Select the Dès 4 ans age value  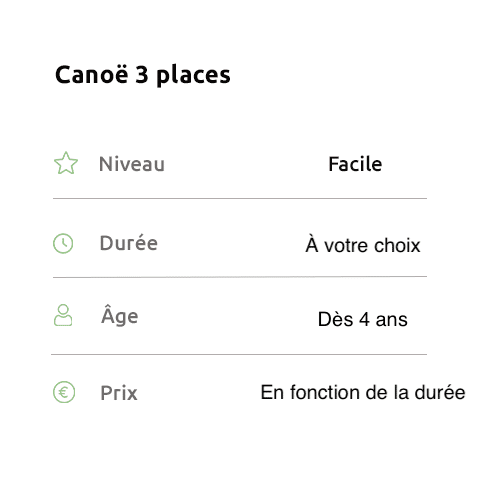[363, 319]
